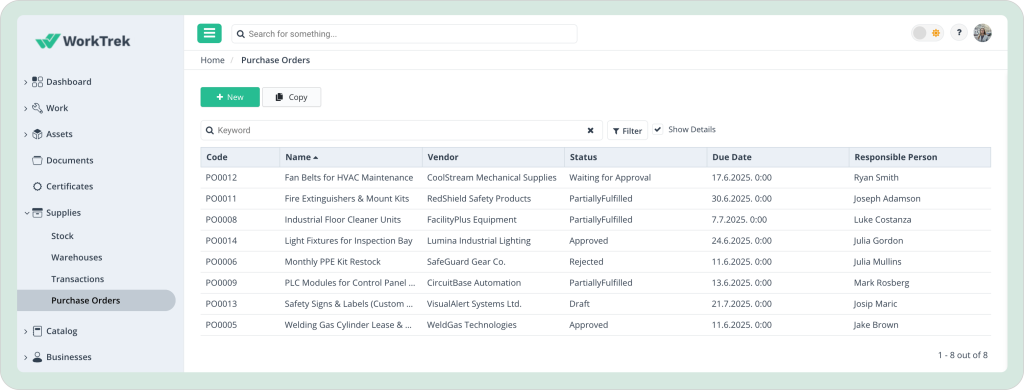Click FacilityPlus Equipment vendor cell
The width and height of the screenshot is (1024, 390).
coord(472,219)
